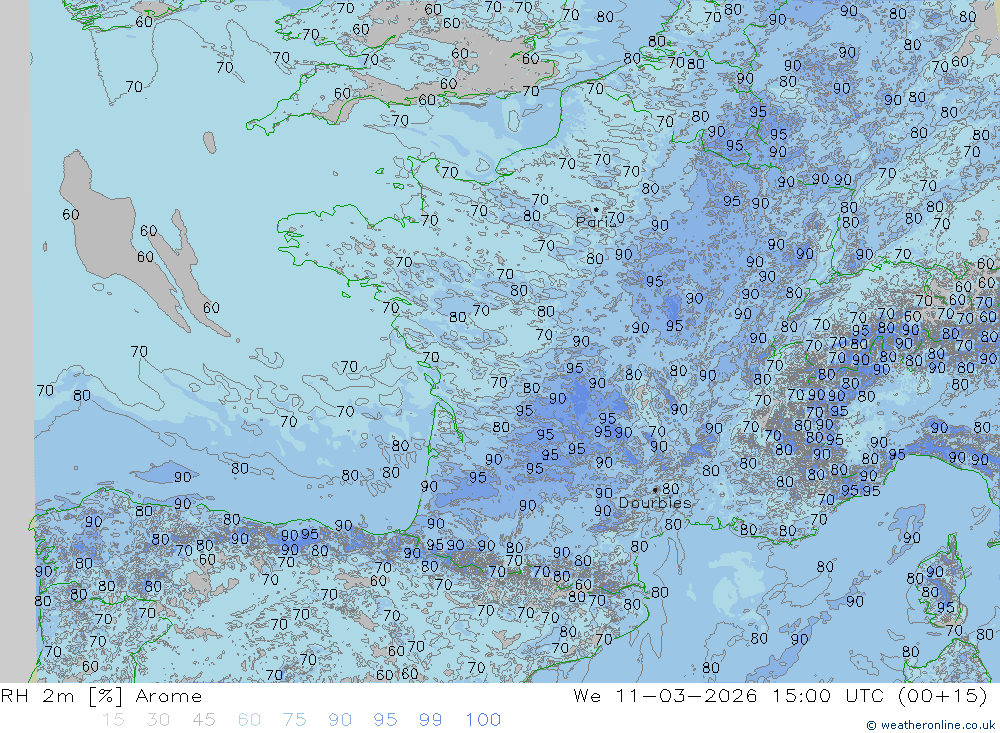Click the Paris city label

pyautogui.click(x=594, y=222)
